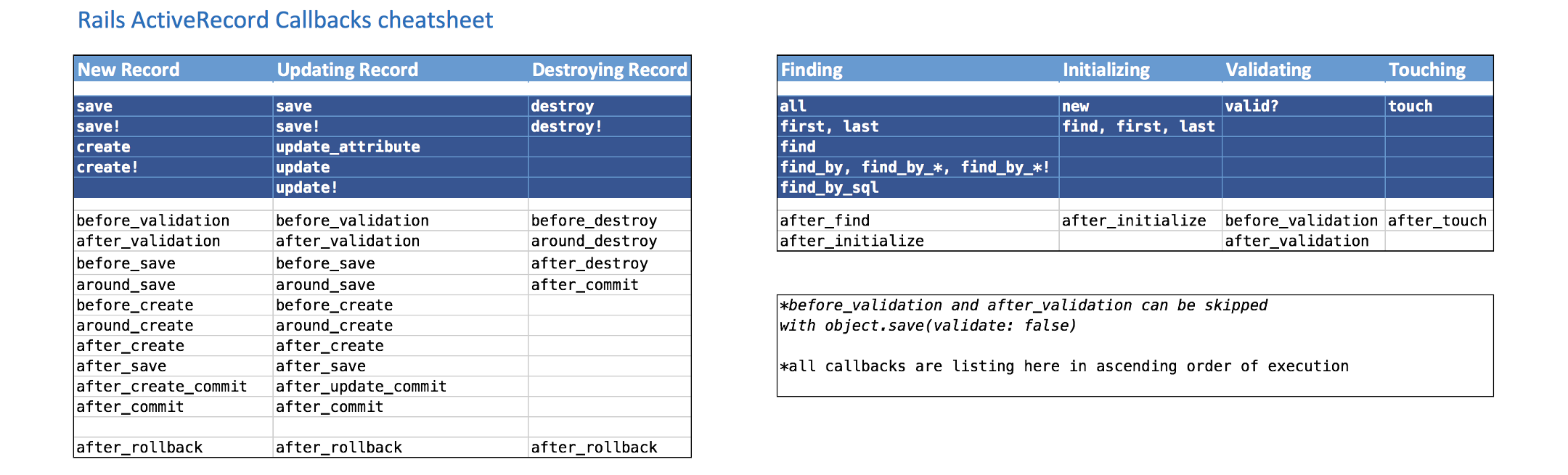Click the note about skipping validation callbacks
The width and height of the screenshot is (1568, 475).
point(1024,315)
